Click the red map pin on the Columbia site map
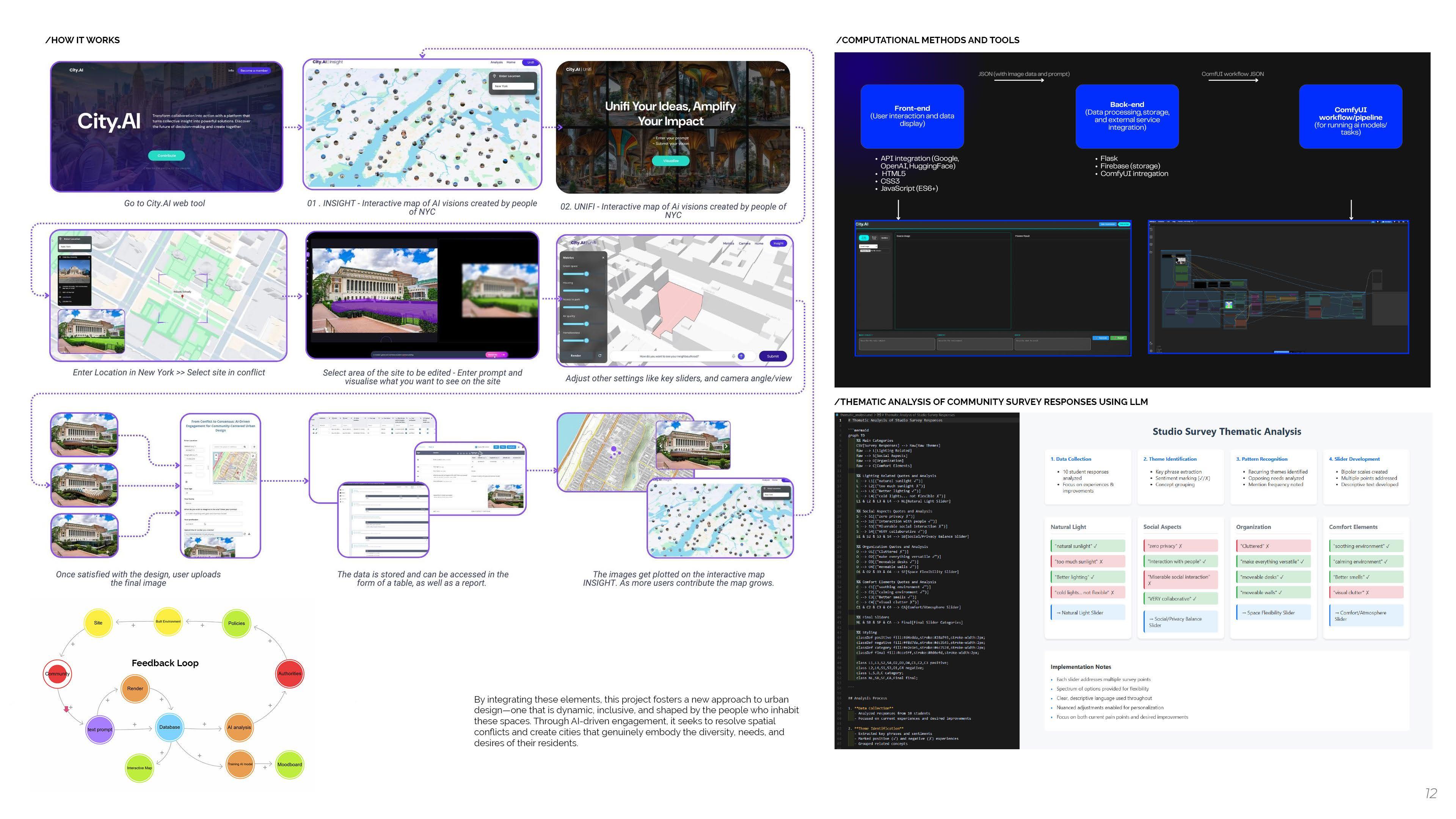1456x819 pixels. [x=182, y=296]
